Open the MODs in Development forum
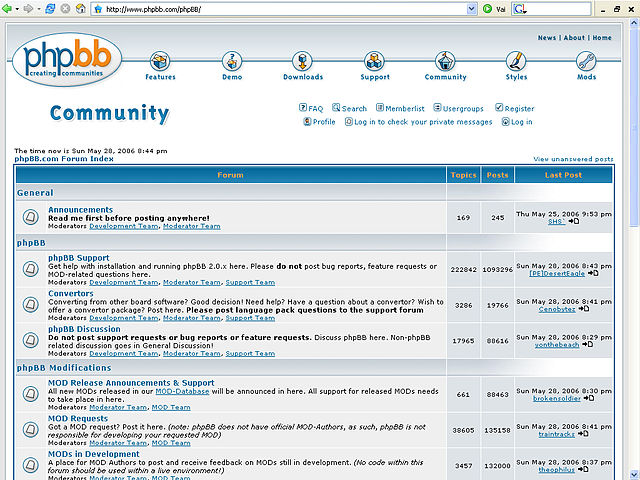The width and height of the screenshot is (640, 480). point(94,454)
